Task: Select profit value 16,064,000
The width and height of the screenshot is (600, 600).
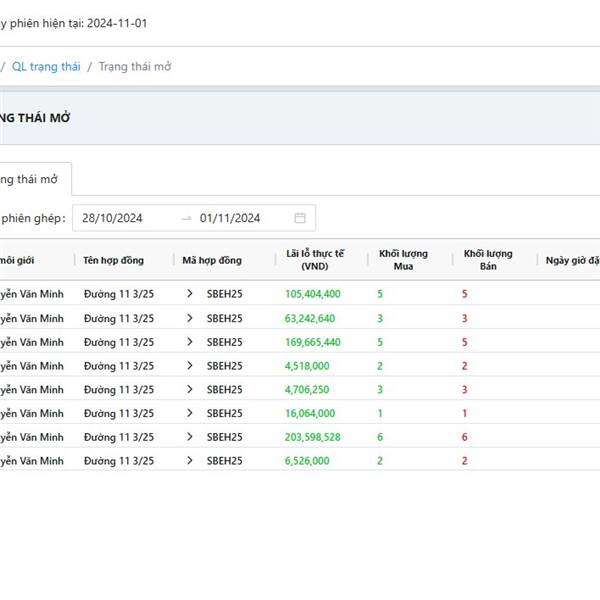Action: pos(310,413)
